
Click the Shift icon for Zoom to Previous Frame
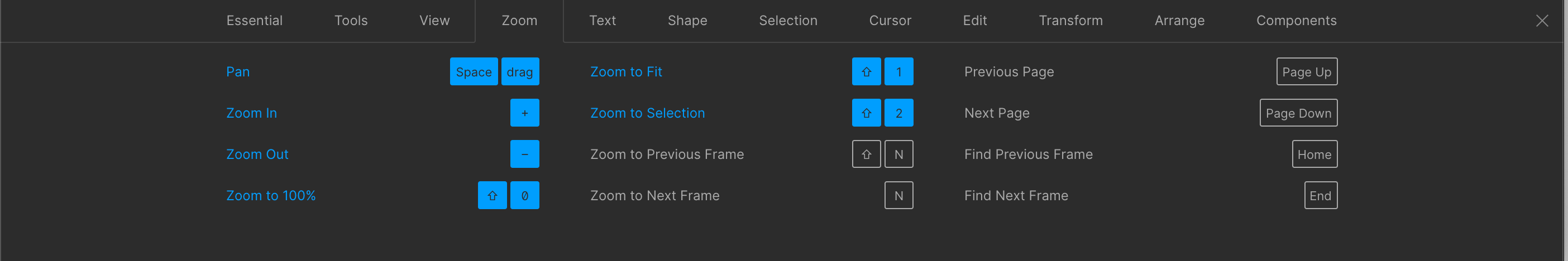(x=866, y=154)
